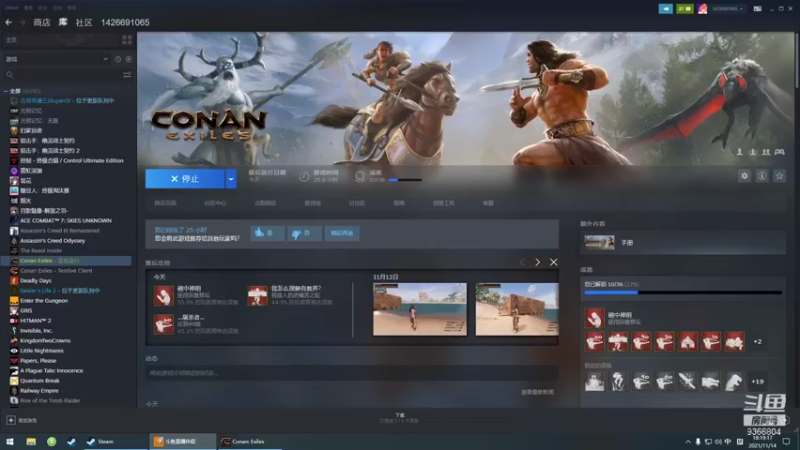This screenshot has height=450, width=800.
Task: Open the manual thumbnail under additional content
Action: tap(599, 242)
